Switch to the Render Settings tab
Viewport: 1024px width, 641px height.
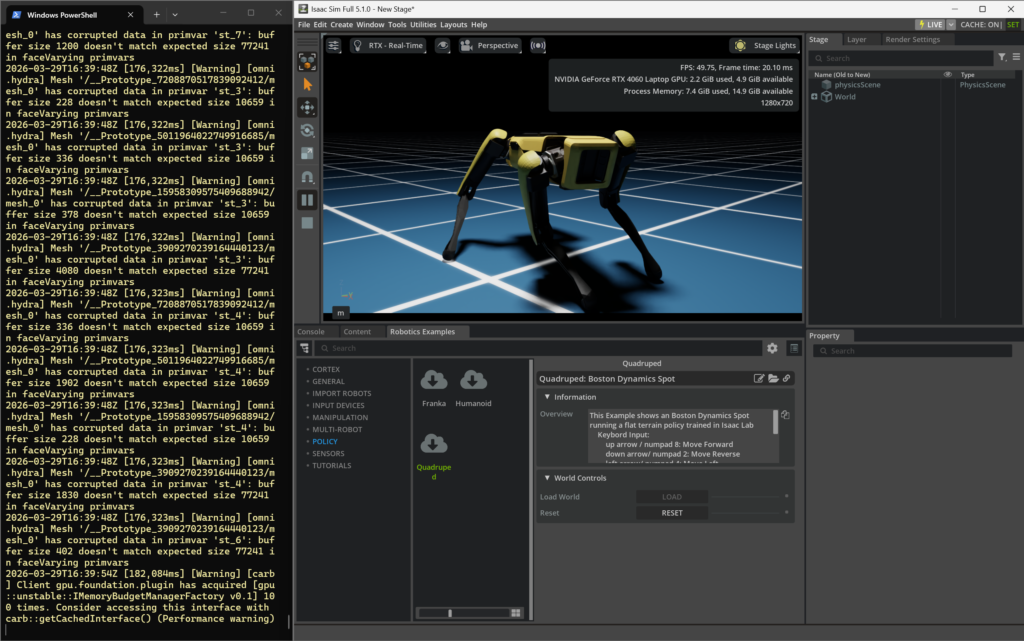(x=912, y=40)
